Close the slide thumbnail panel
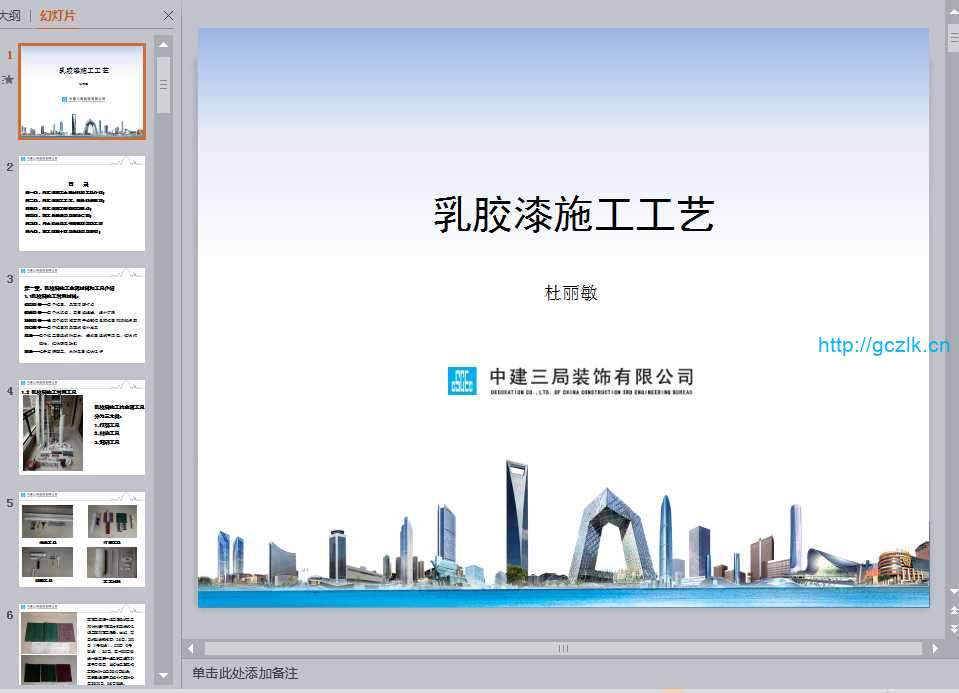The image size is (959, 693). (168, 15)
